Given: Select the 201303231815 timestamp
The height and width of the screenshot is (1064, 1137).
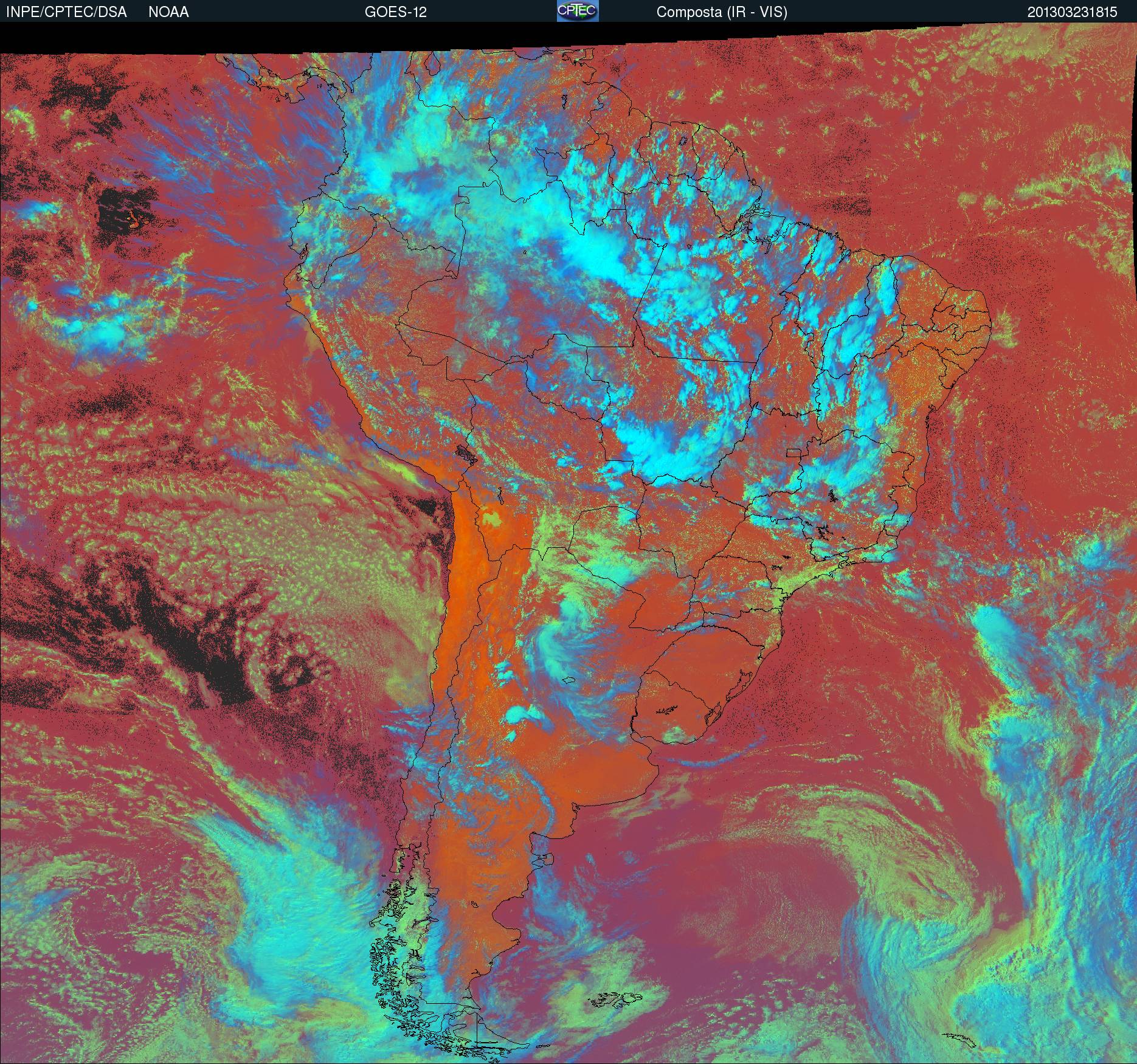Looking at the screenshot, I should click(1072, 12).
